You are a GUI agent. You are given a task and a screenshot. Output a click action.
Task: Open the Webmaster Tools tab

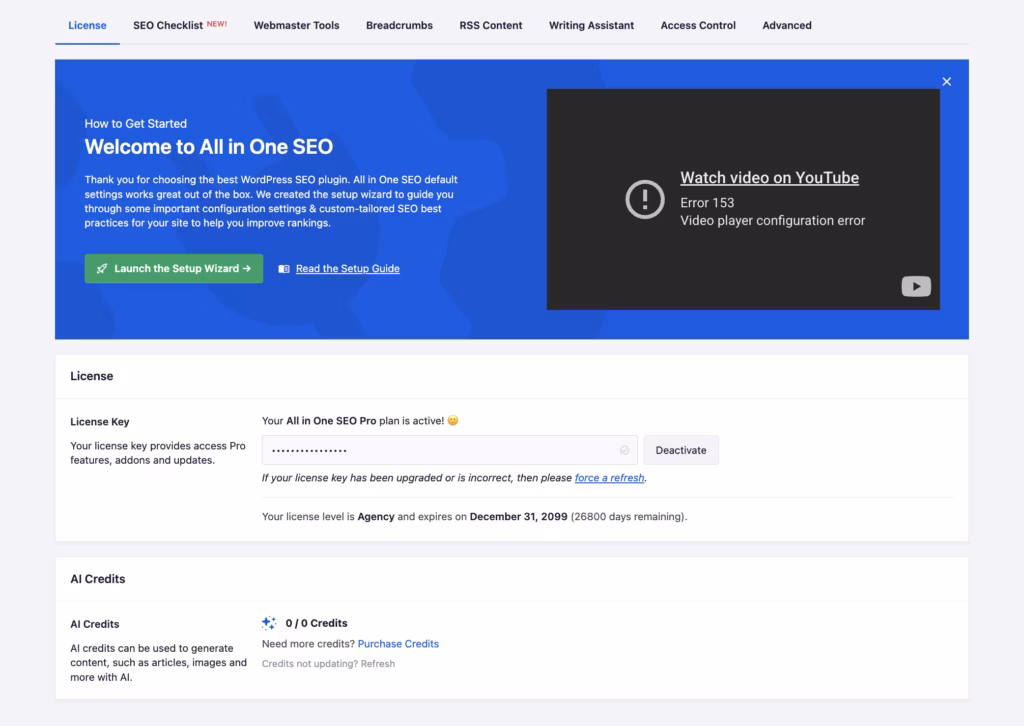point(296,25)
